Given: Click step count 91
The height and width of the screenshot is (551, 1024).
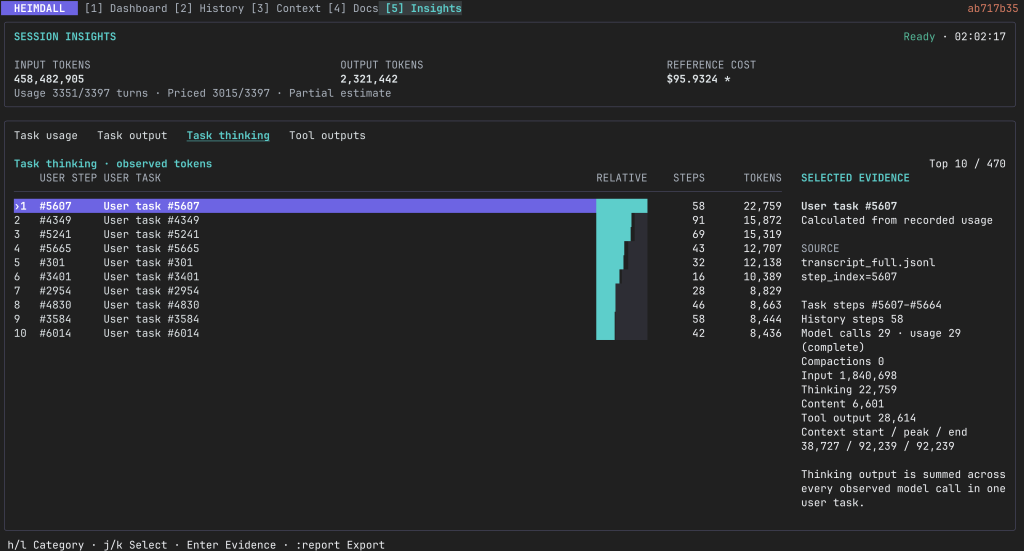Looking at the screenshot, I should pyautogui.click(x=699, y=221).
